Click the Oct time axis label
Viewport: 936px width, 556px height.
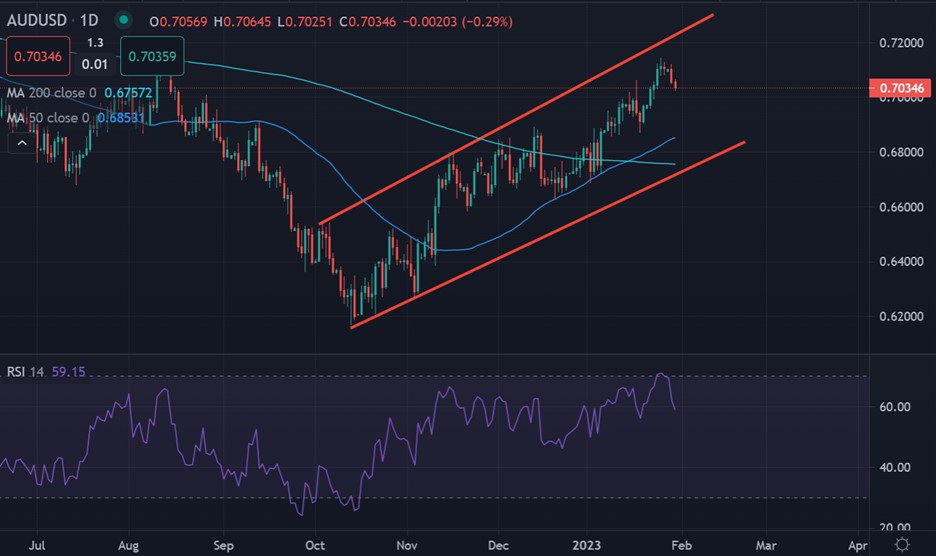315,545
